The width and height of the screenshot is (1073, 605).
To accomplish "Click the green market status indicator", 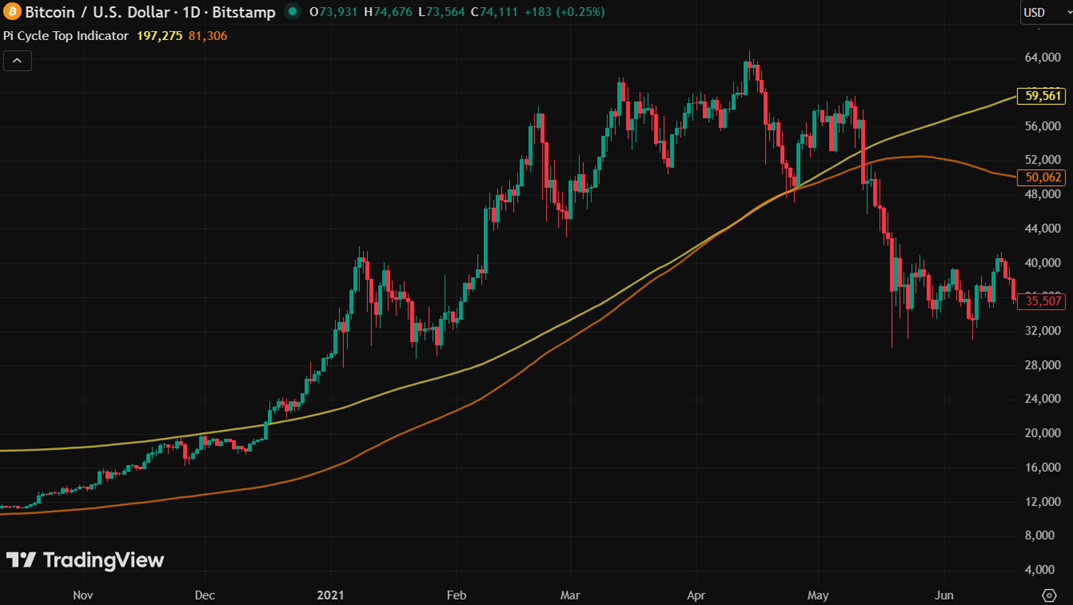I will pos(292,12).
